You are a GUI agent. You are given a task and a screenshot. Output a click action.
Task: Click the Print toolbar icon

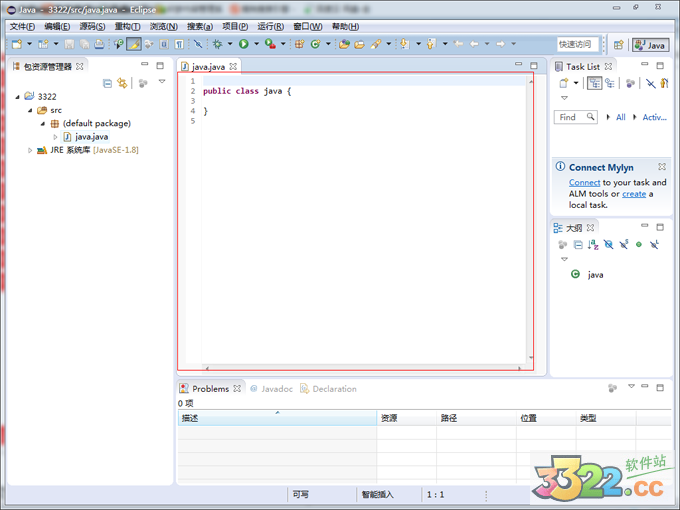99,44
